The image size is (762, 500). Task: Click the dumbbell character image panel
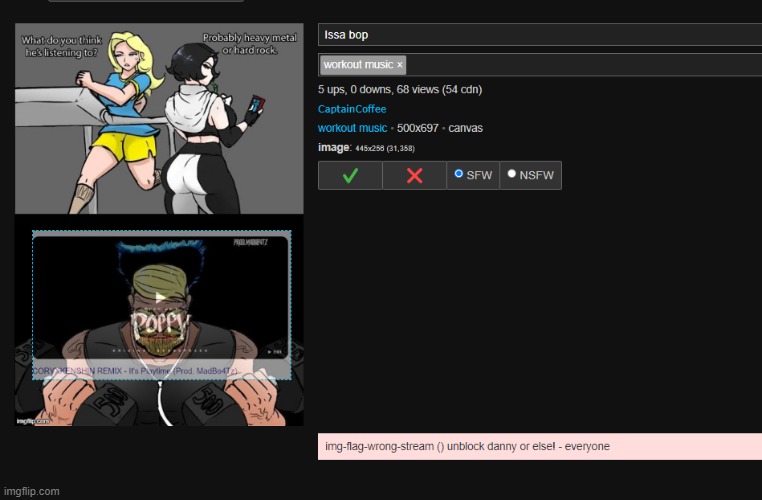159,400
